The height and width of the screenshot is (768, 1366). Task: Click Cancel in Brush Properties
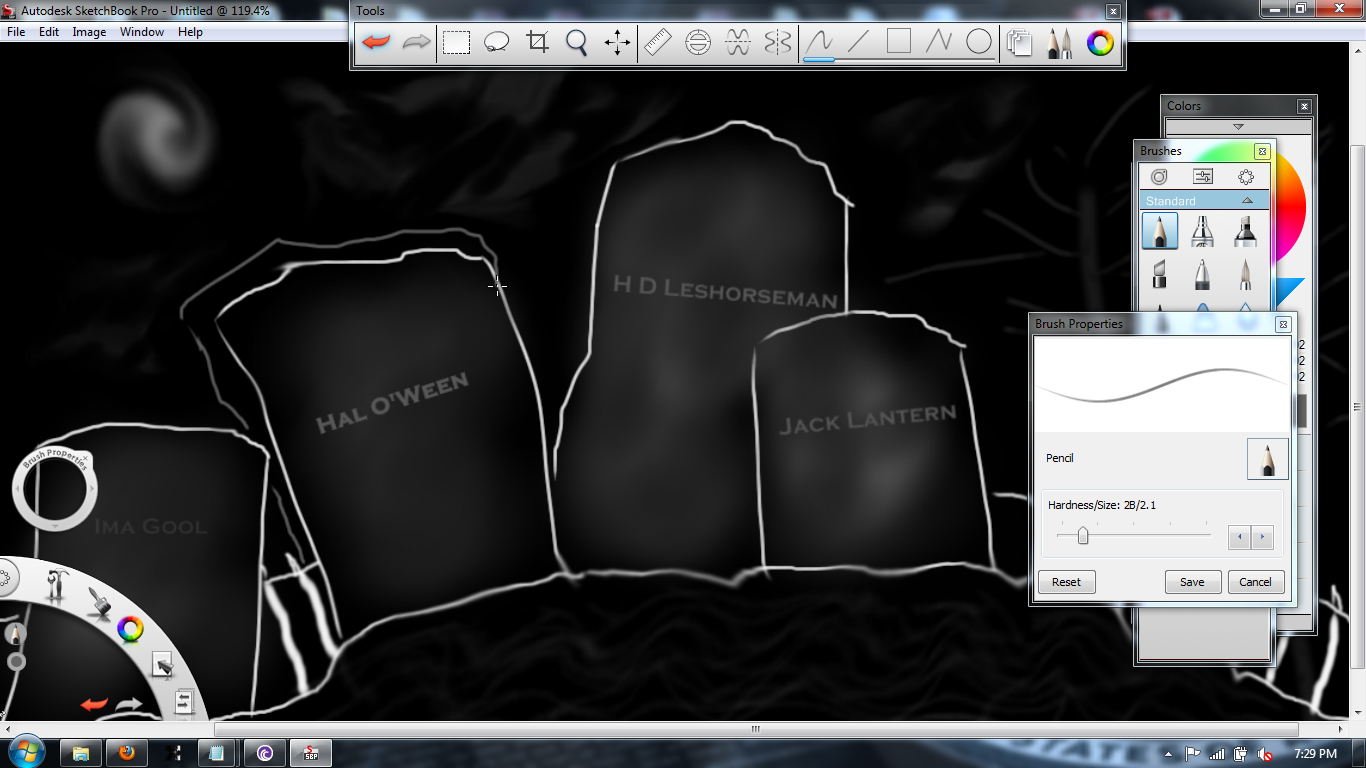point(1255,582)
